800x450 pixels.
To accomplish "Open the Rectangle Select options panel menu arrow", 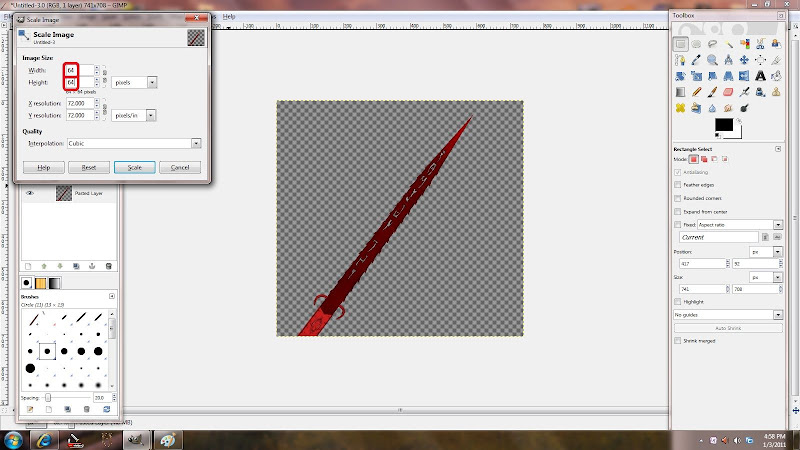I will tap(778, 149).
